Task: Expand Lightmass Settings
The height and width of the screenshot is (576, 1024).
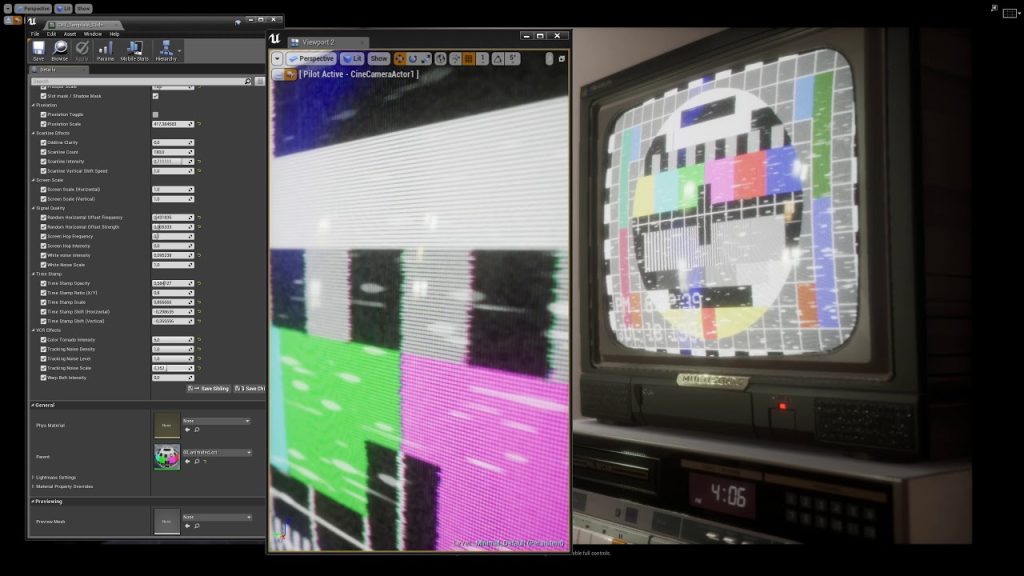Action: [33, 477]
